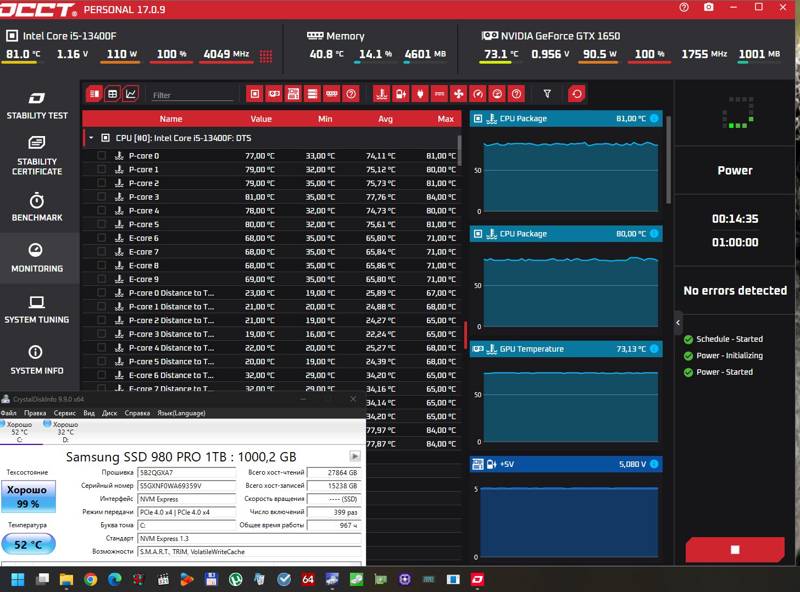Open the Stability Certificate section
This screenshot has height=592, width=800.
pyautogui.click(x=37, y=156)
